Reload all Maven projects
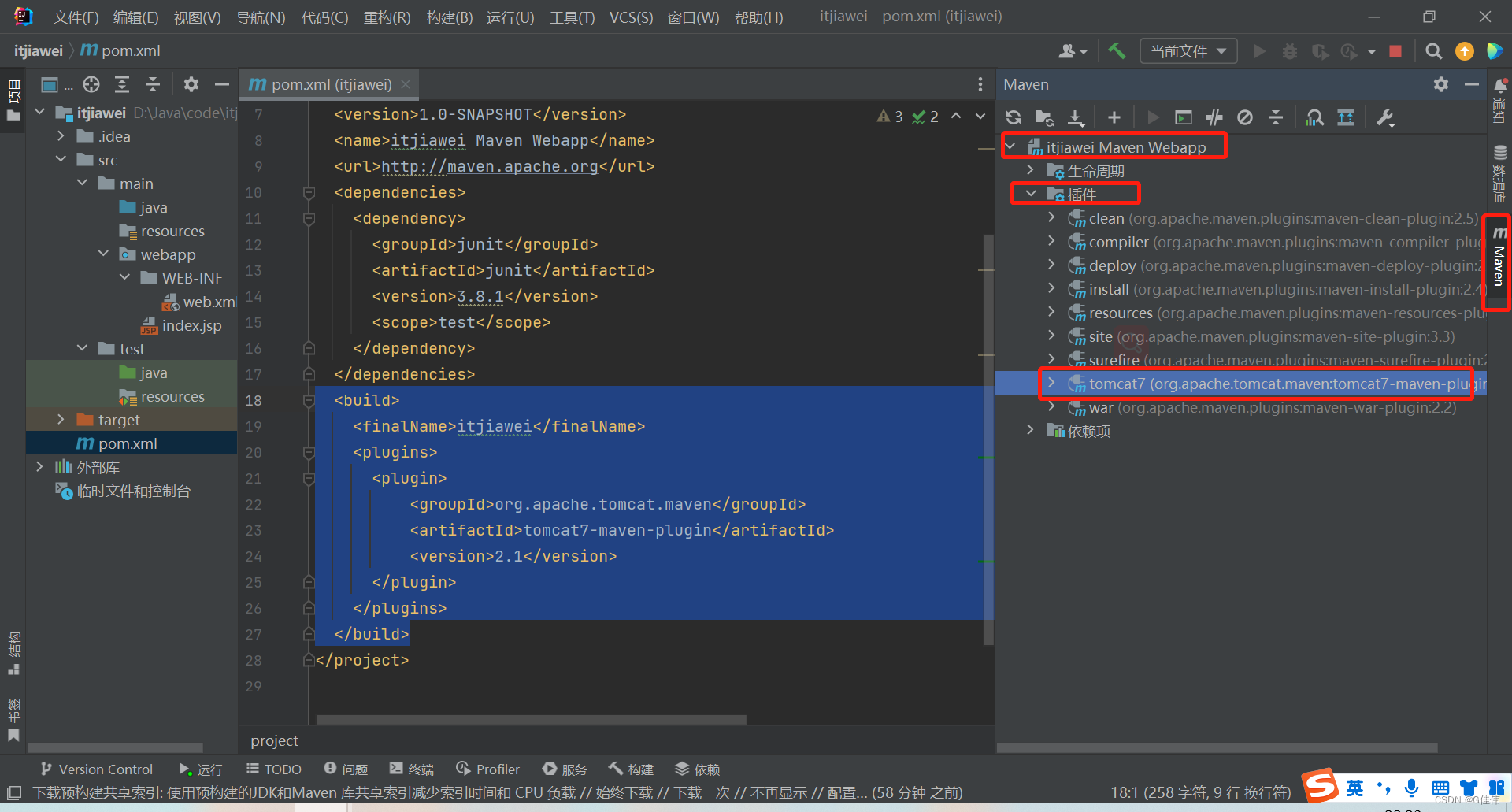This screenshot has height=812, width=1512. 1014,117
